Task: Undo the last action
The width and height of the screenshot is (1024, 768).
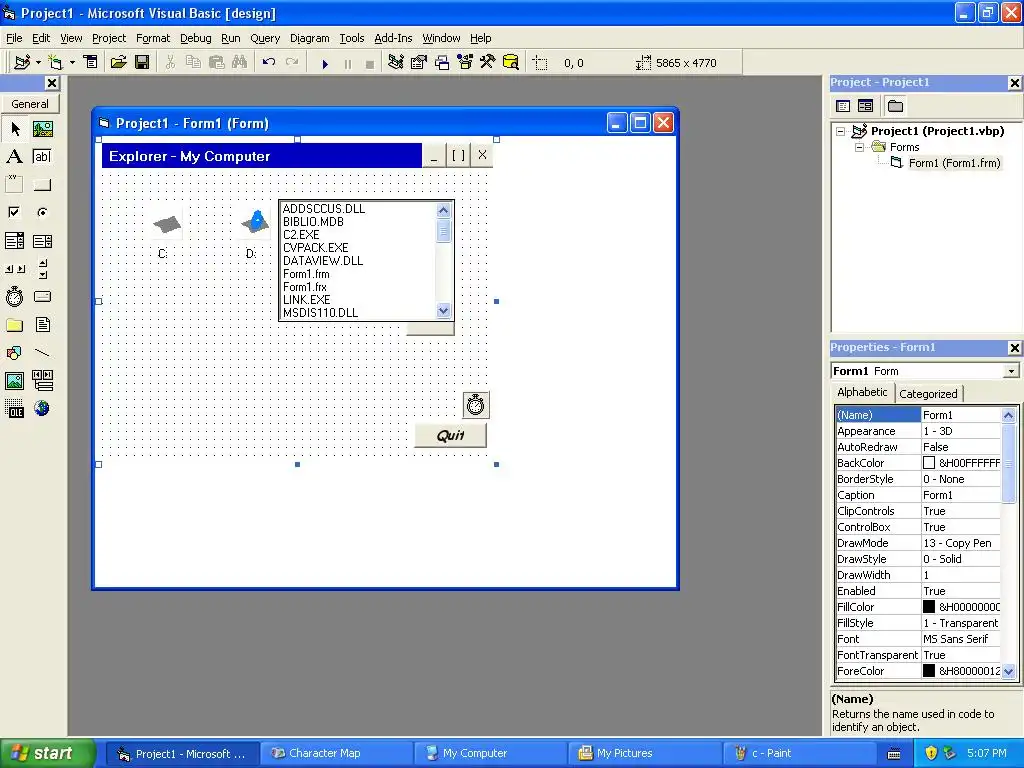Action: pos(268,62)
